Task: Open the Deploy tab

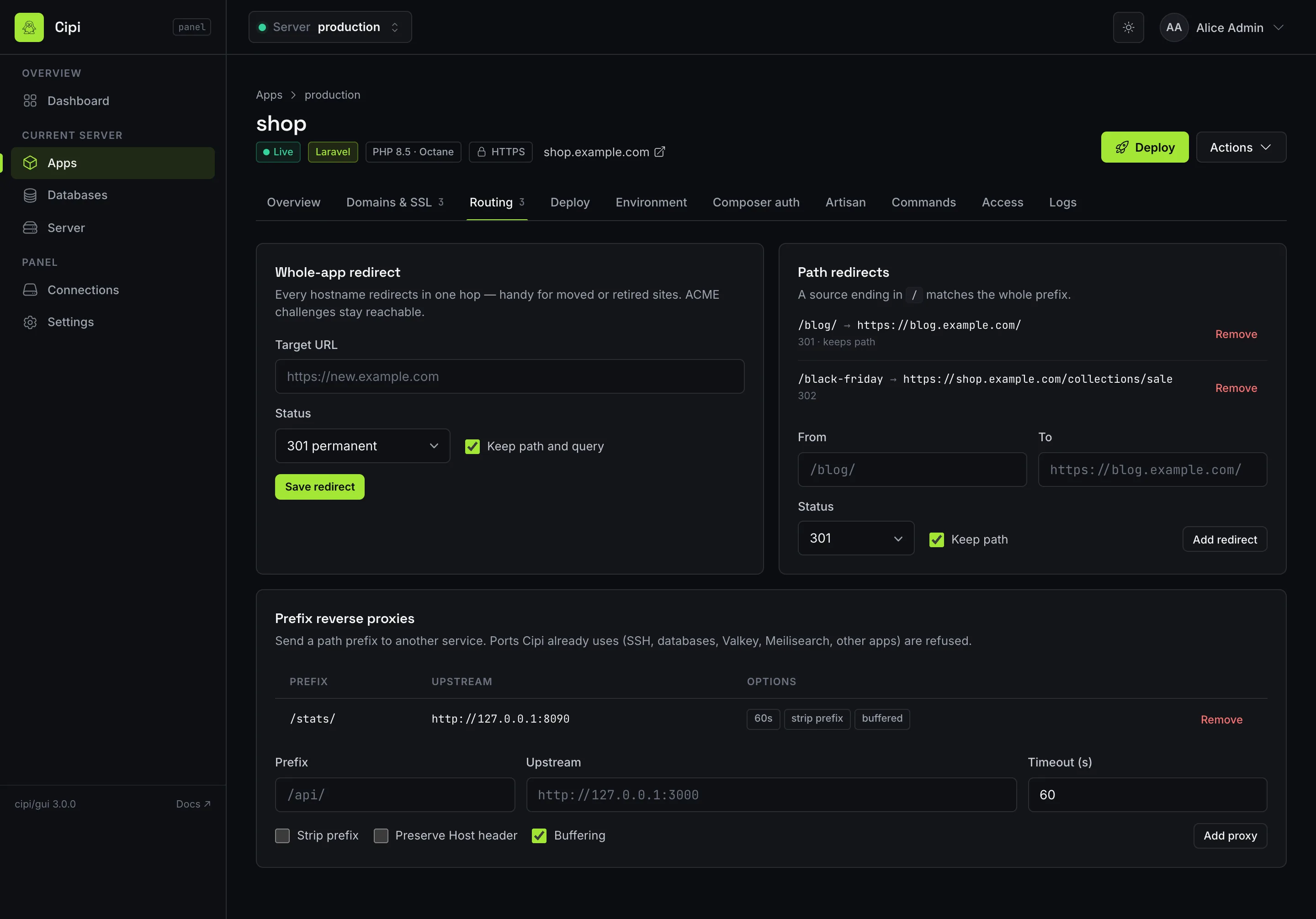Action: pos(570,202)
